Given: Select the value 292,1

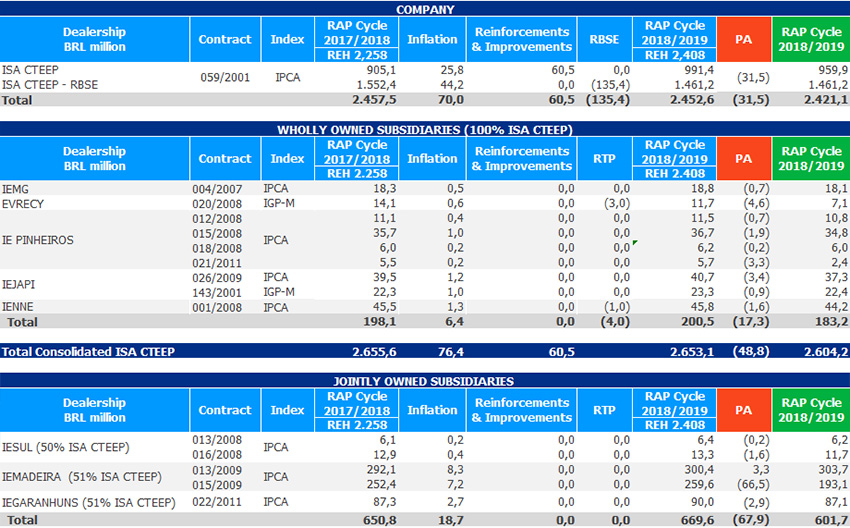Looking at the screenshot, I should (x=381, y=469).
